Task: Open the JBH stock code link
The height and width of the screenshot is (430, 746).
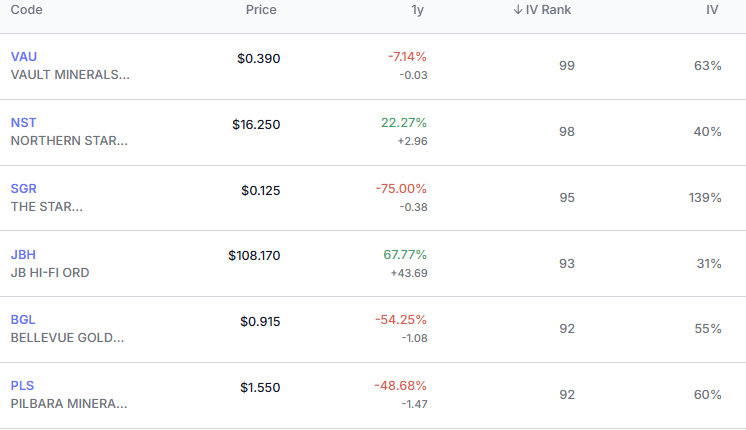Action: (x=23, y=254)
